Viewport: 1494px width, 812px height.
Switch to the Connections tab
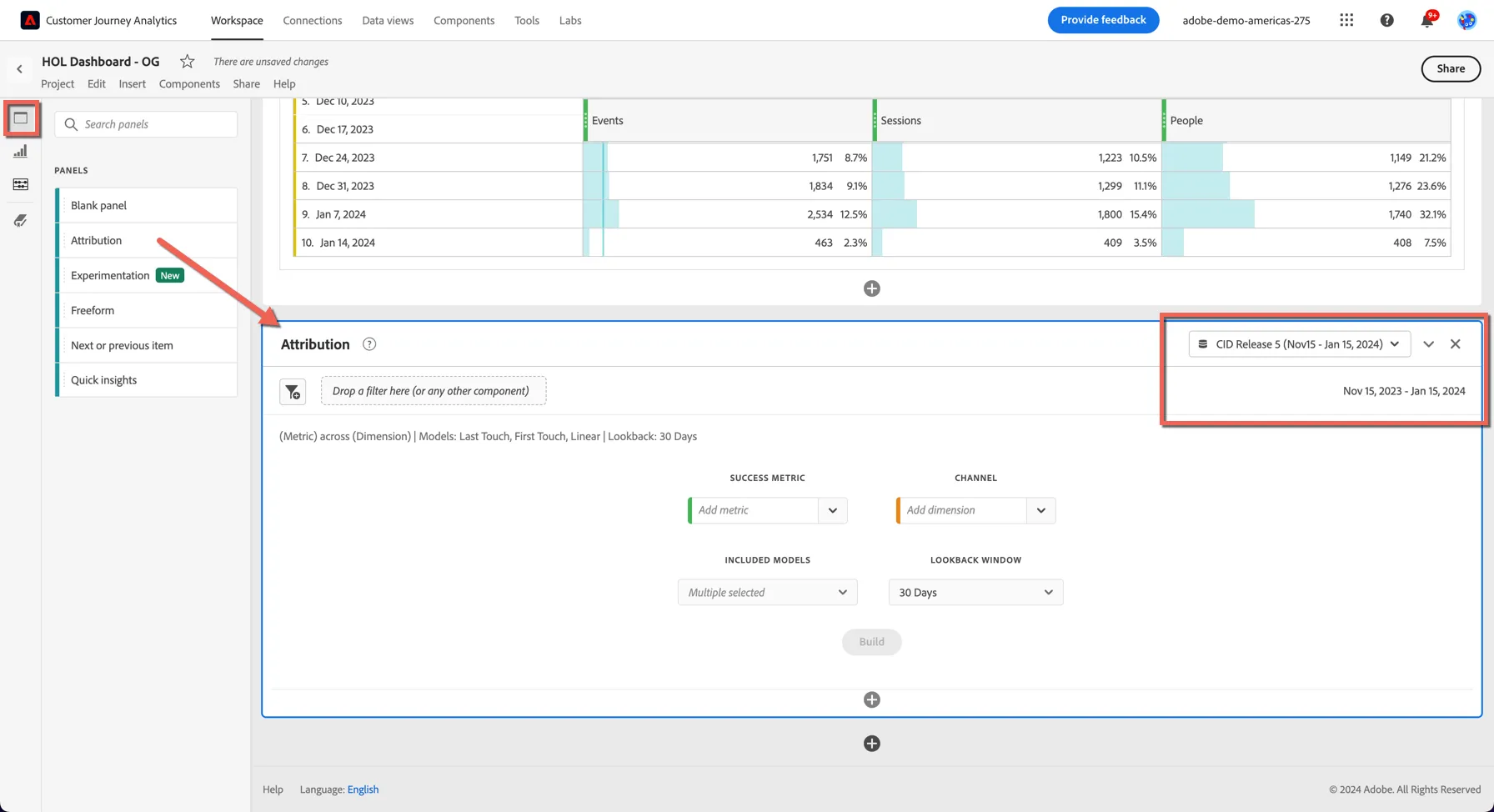313,20
